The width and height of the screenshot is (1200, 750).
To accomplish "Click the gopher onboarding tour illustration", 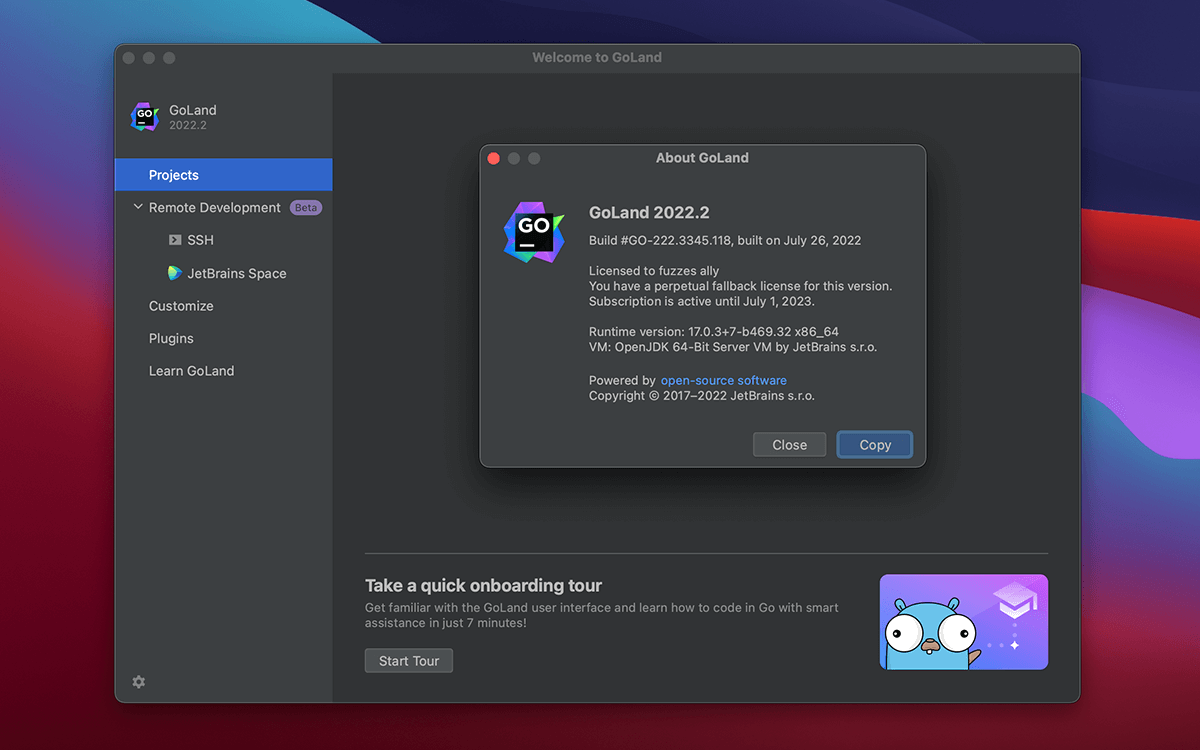I will (964, 622).
